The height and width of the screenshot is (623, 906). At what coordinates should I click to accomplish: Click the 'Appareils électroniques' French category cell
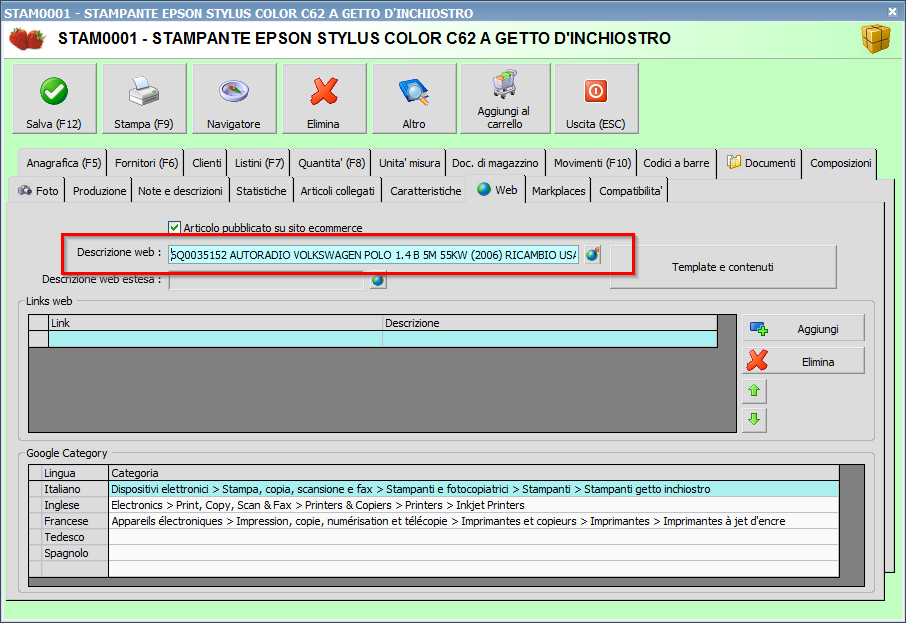(x=474, y=521)
